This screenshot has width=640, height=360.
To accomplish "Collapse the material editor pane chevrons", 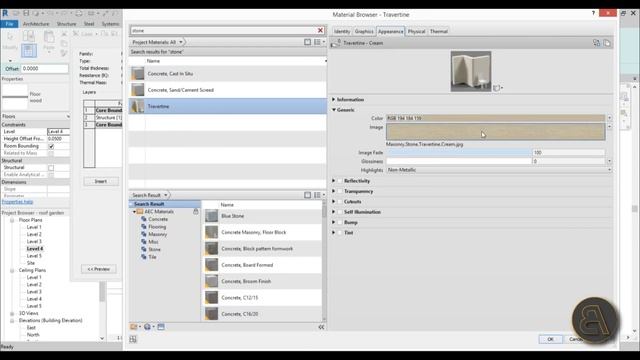I will pyautogui.click(x=321, y=327).
